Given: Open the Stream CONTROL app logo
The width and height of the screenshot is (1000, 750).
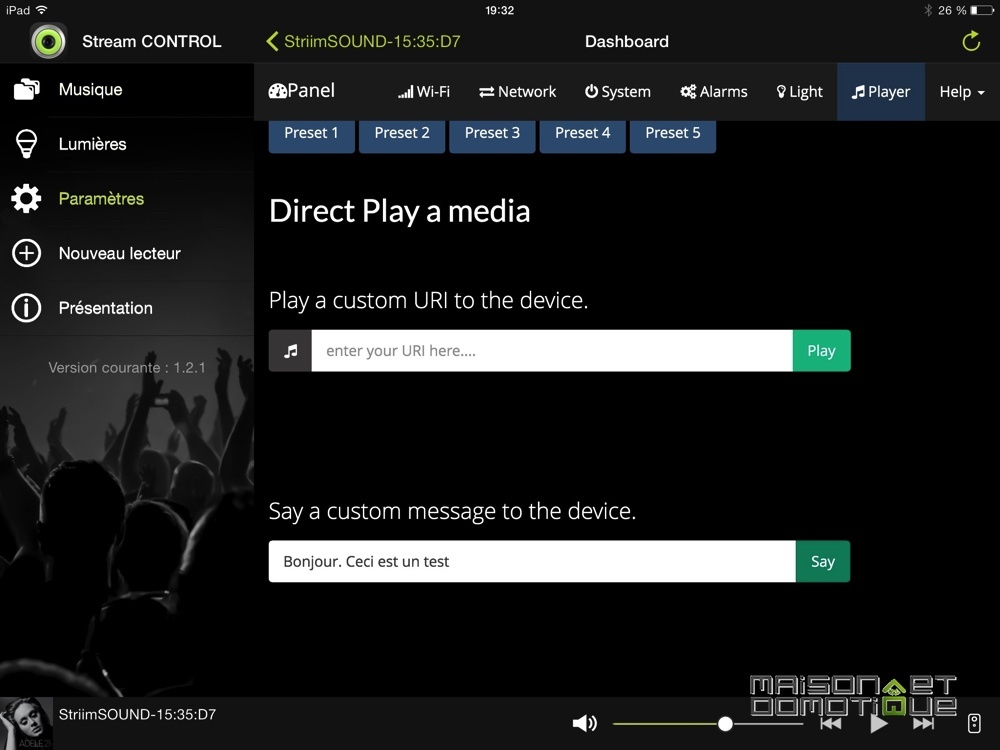Looking at the screenshot, I should [48, 41].
